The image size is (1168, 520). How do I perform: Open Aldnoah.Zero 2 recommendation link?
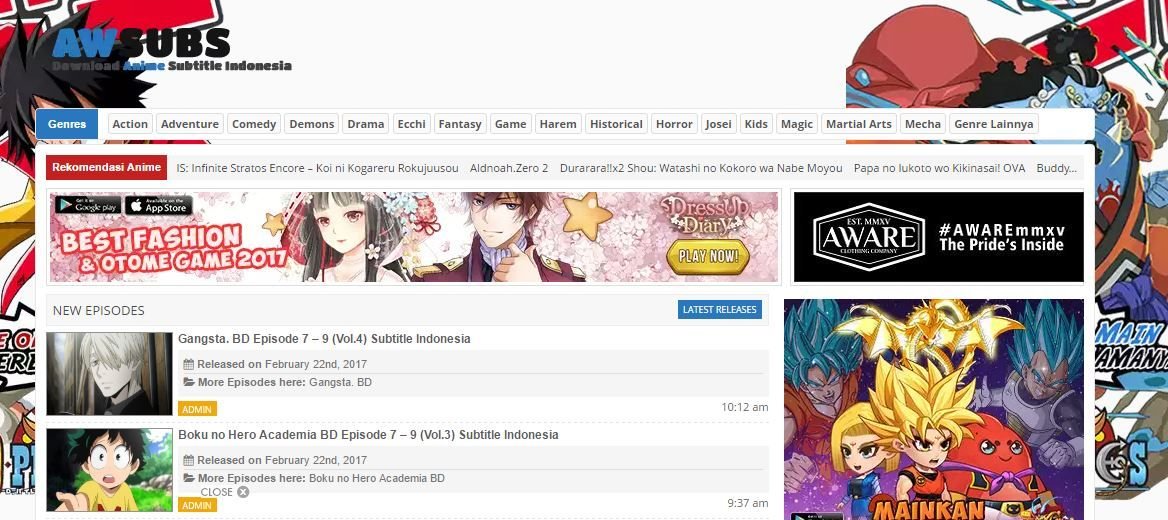coord(509,168)
